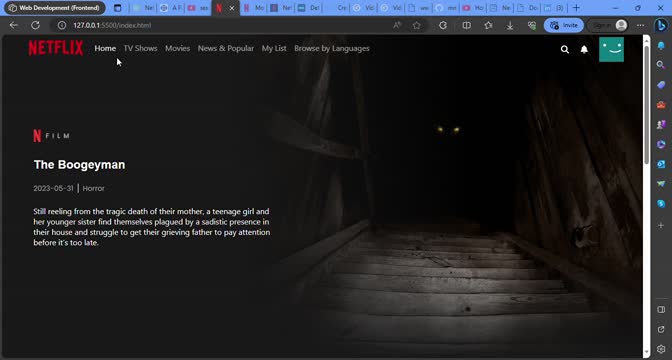
Task: Open the Read aloud icon in address bar
Action: (x=397, y=25)
